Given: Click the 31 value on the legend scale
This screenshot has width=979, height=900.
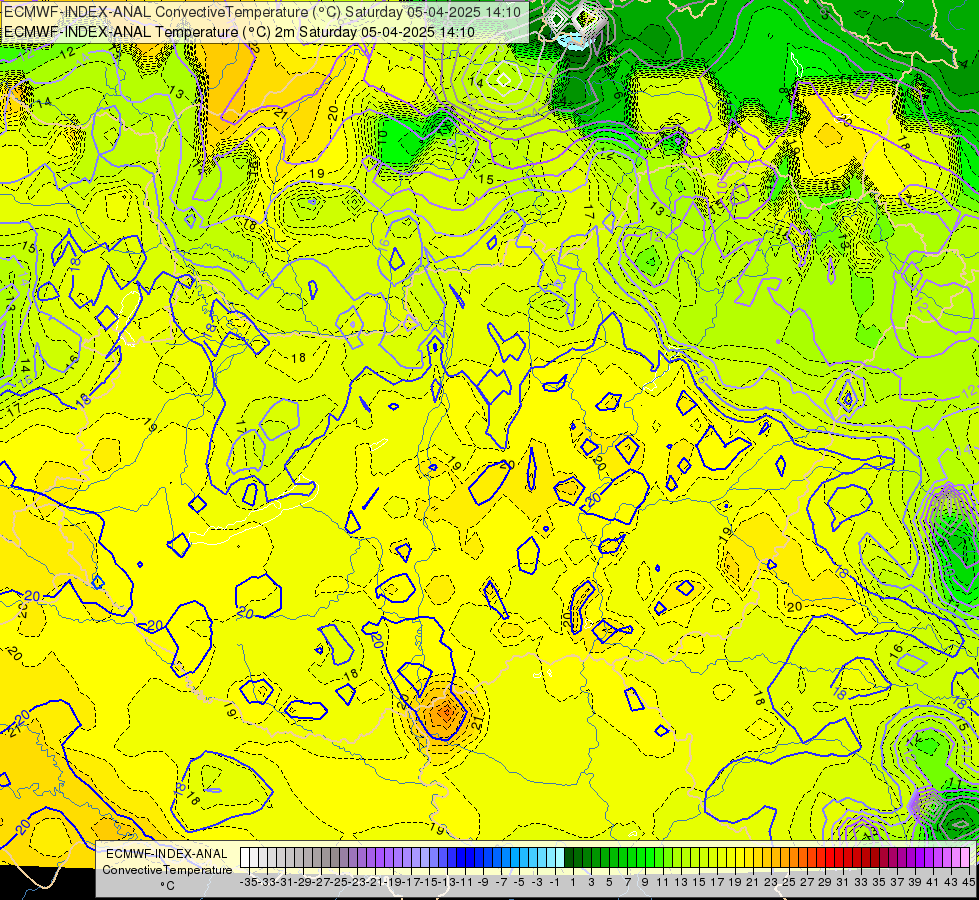Looking at the screenshot, I should [842, 883].
